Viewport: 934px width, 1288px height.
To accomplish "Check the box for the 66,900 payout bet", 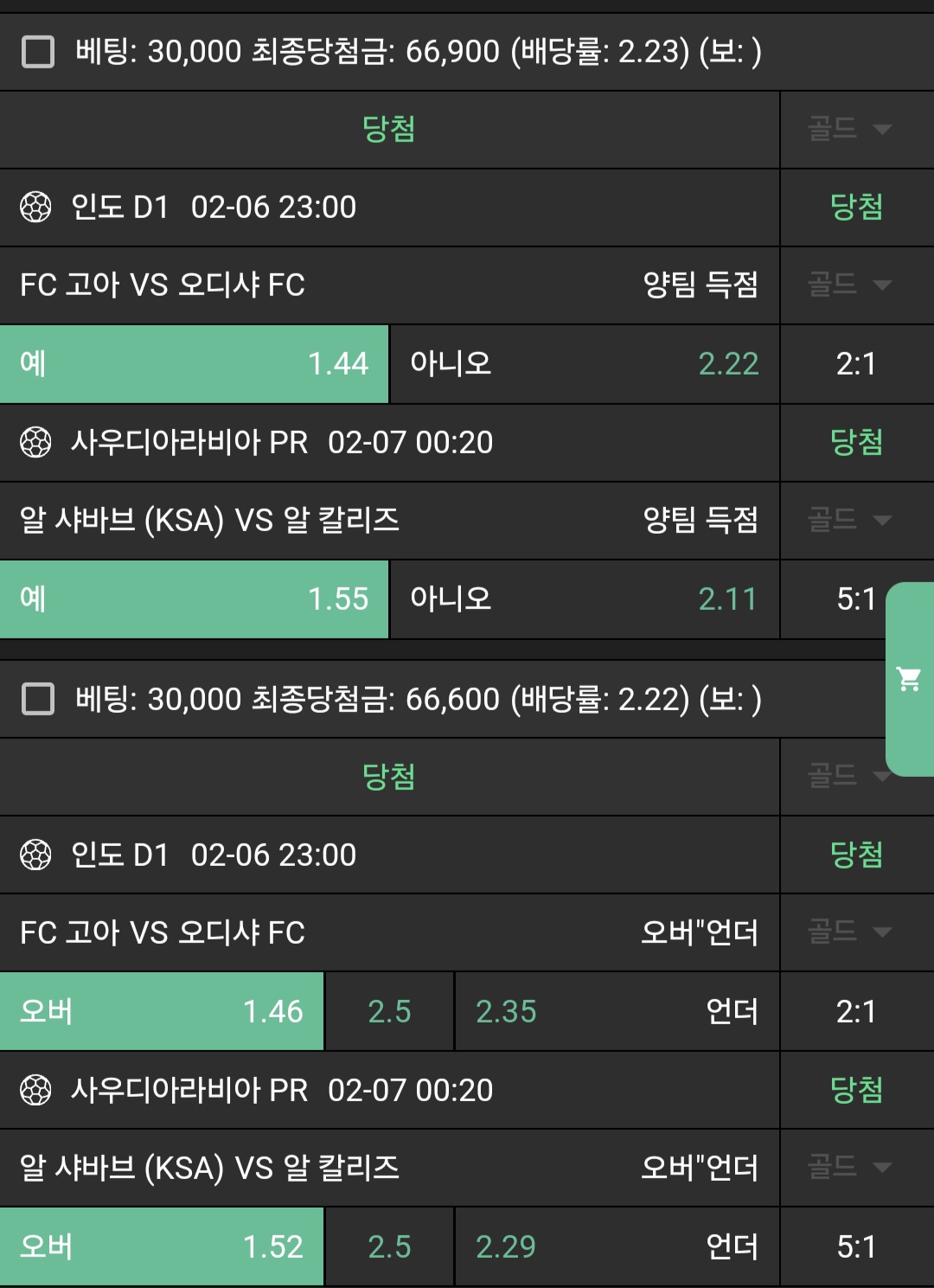I will [x=38, y=52].
